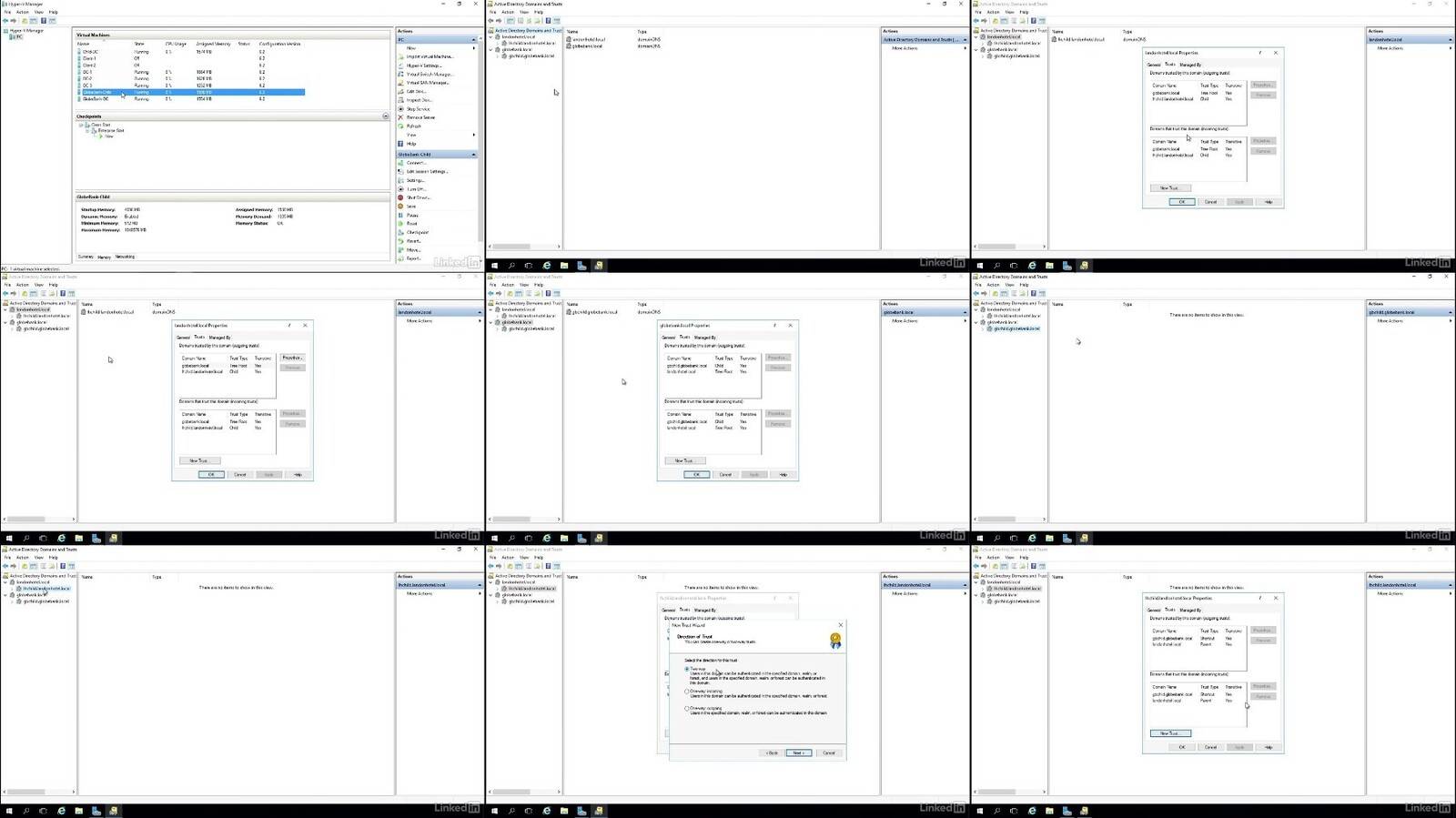
Task: Collapse the Checkpoints panel in Hyper-V Manager
Action: [x=386, y=116]
